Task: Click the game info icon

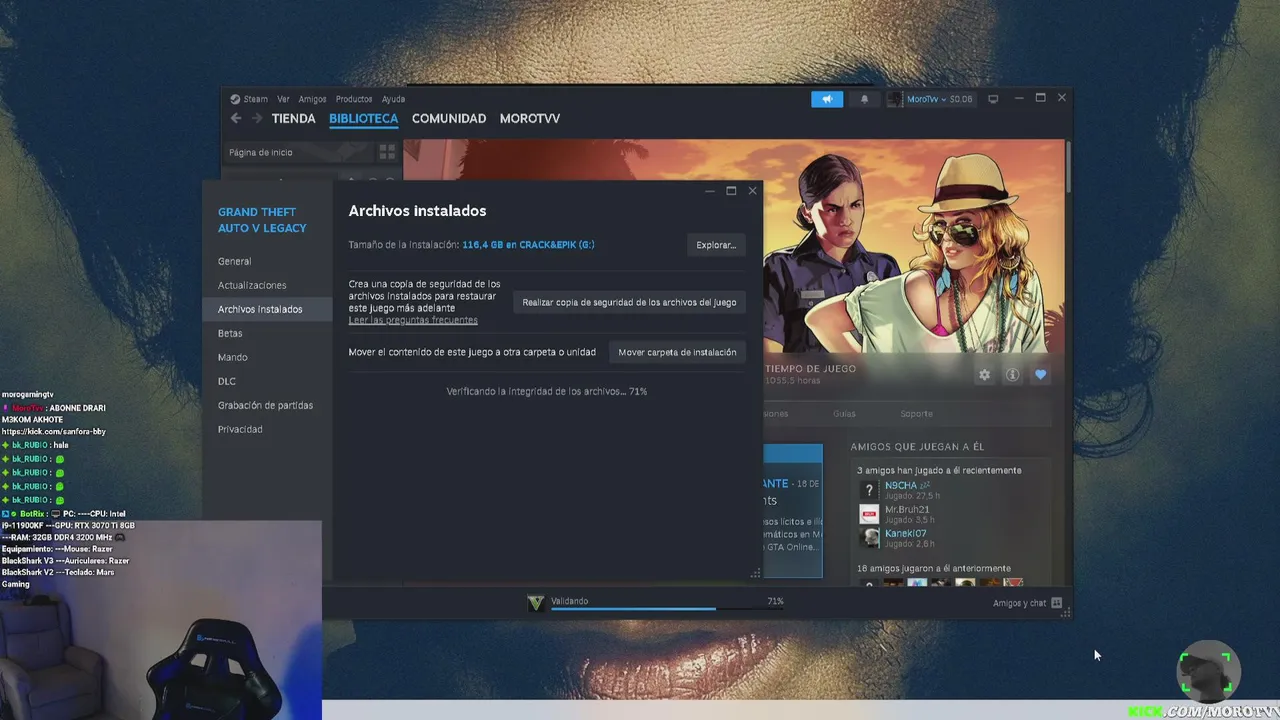Action: tap(1012, 374)
